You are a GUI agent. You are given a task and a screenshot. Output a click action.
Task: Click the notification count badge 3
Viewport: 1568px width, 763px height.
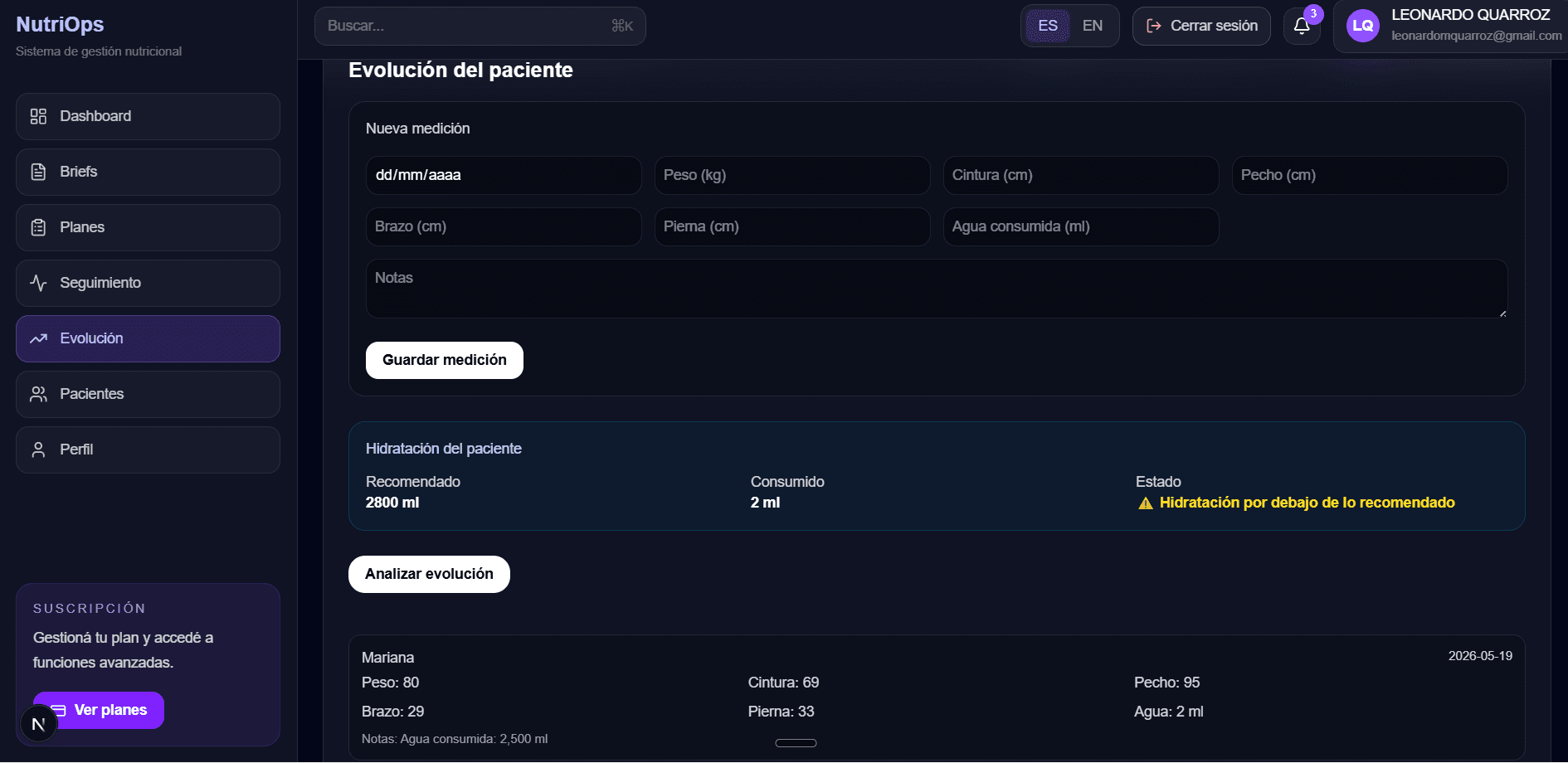(x=1313, y=14)
